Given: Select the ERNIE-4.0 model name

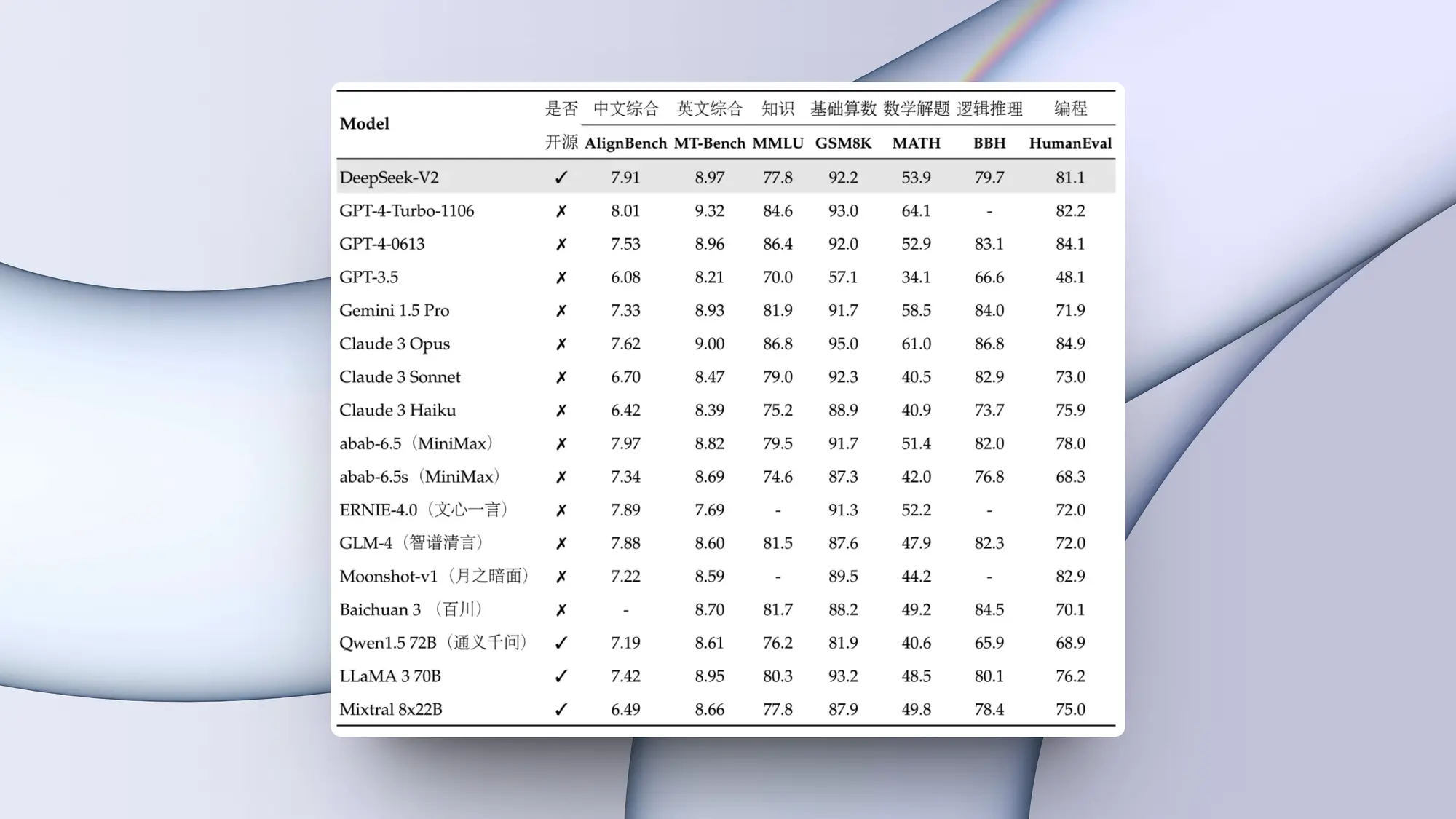Looking at the screenshot, I should [x=424, y=510].
